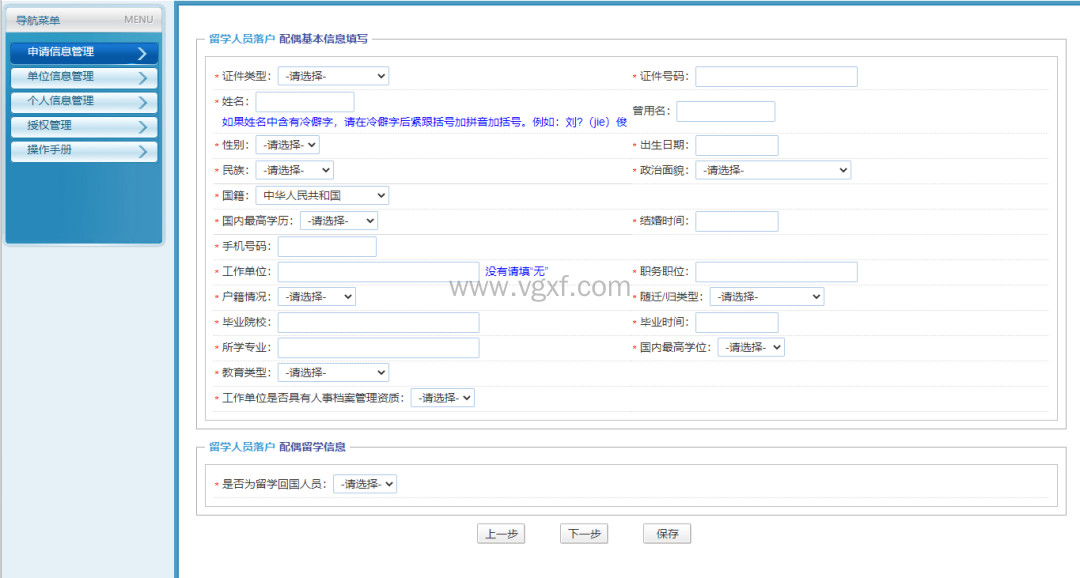The image size is (1080, 578).
Task: Expand the 证件类型 dropdown
Action: 333,76
